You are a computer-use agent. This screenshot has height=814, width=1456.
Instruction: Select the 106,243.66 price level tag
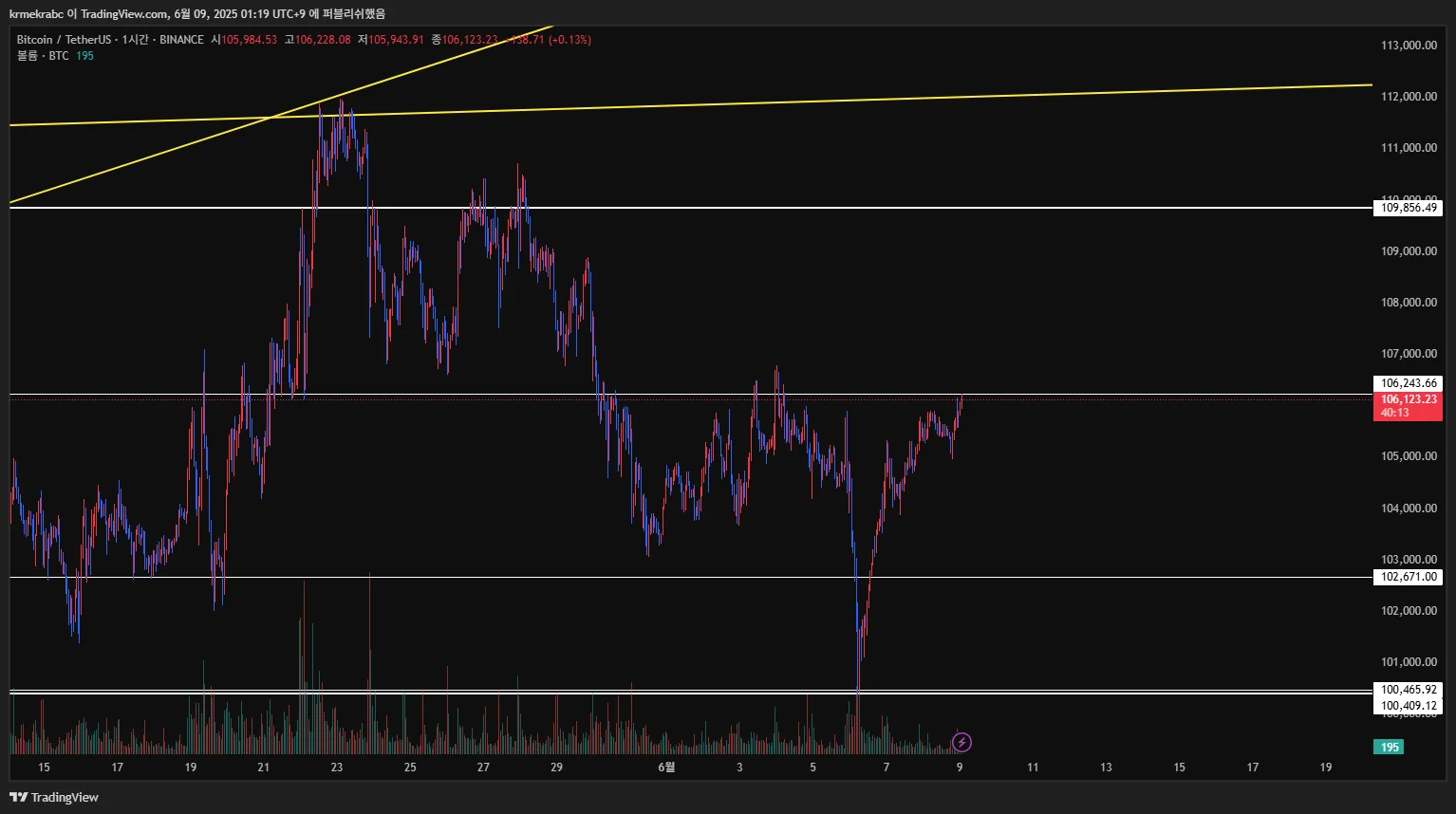click(x=1408, y=383)
